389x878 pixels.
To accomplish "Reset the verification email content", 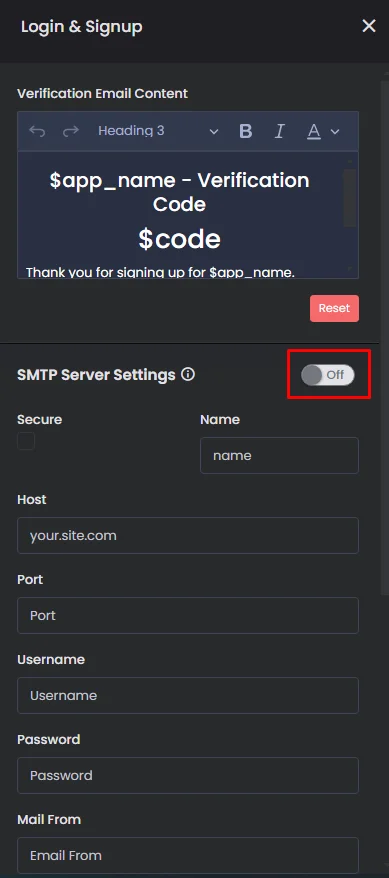I will click(334, 309).
